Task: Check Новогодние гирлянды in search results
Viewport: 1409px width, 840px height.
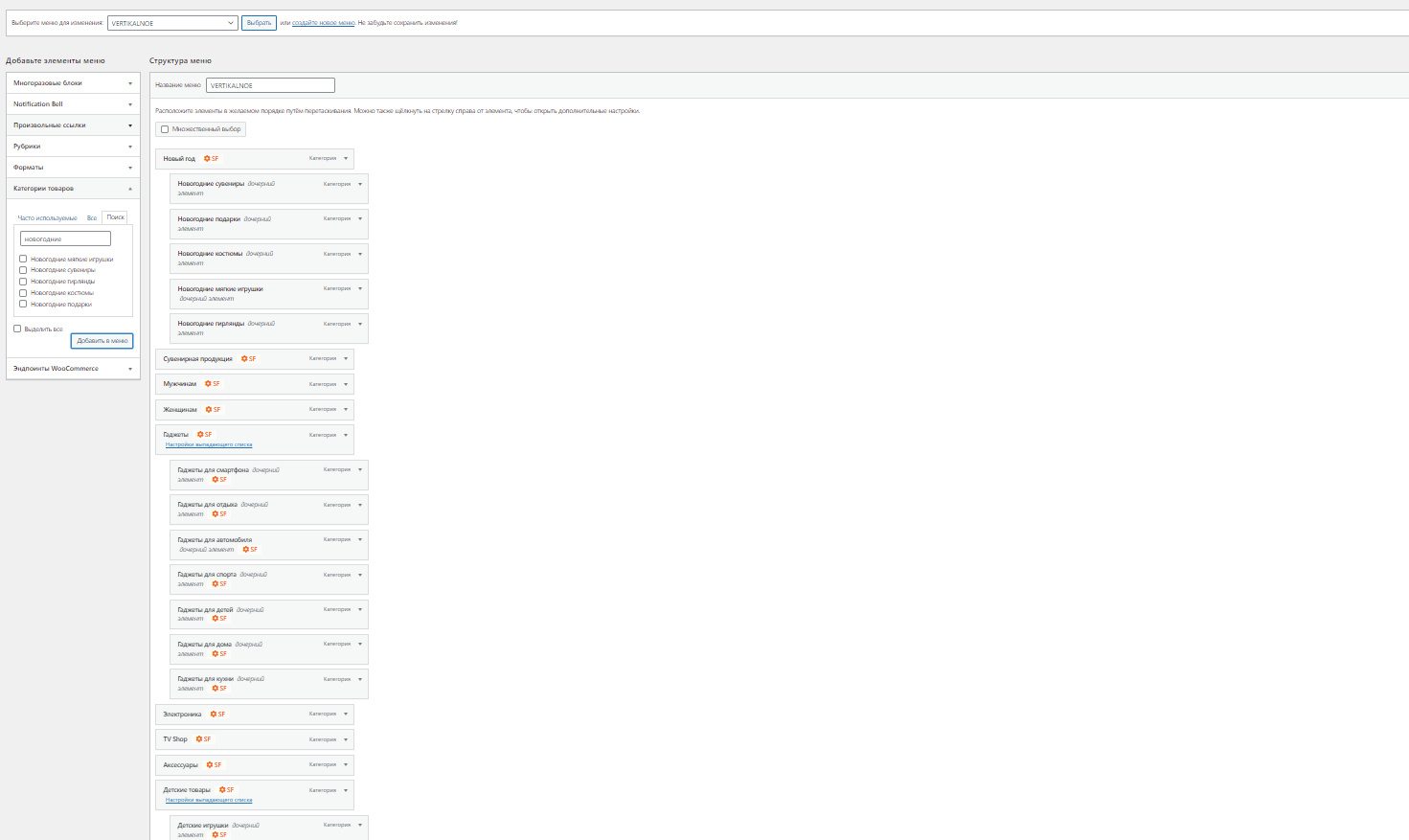Action: [23, 282]
